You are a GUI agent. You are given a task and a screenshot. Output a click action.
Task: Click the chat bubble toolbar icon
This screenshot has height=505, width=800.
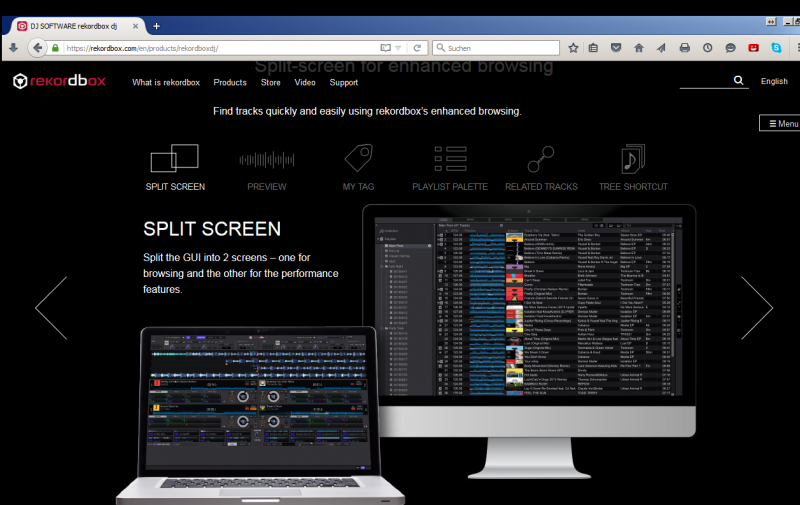coord(730,48)
